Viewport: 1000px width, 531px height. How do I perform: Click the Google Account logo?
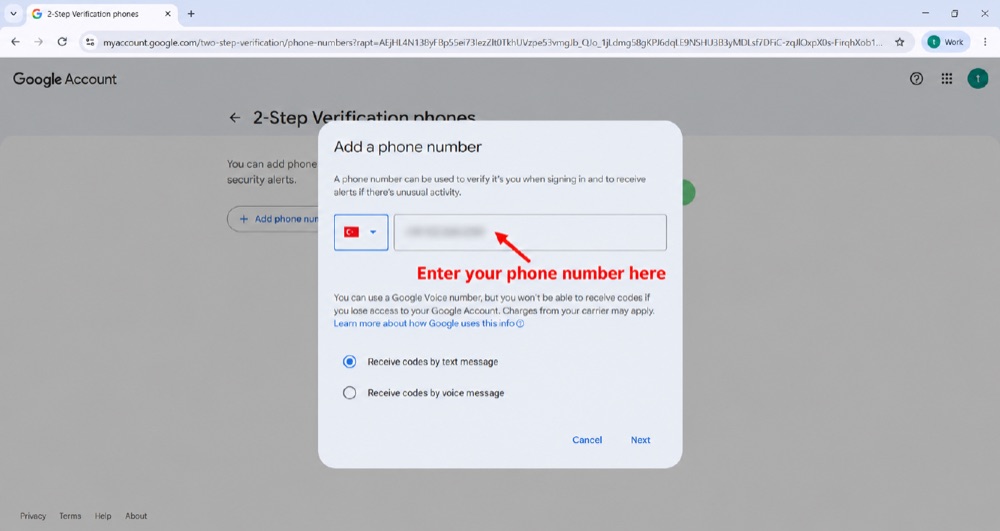(x=65, y=79)
